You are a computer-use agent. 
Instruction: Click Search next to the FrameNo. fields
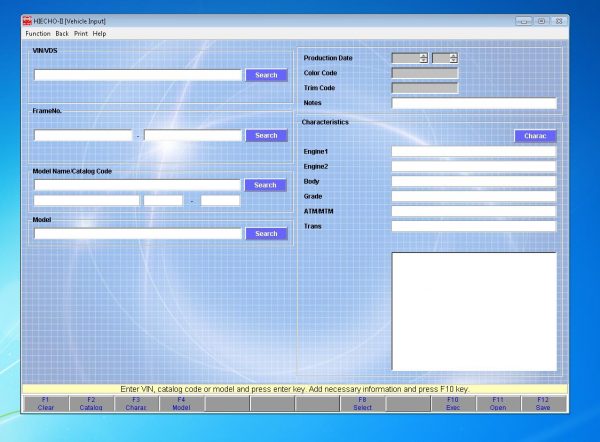(265, 135)
